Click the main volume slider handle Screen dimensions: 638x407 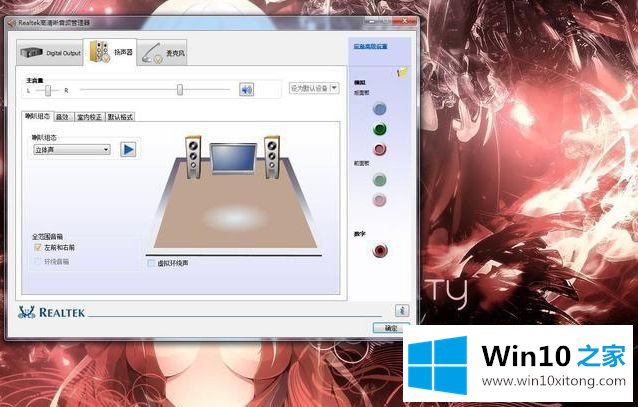tap(180, 90)
